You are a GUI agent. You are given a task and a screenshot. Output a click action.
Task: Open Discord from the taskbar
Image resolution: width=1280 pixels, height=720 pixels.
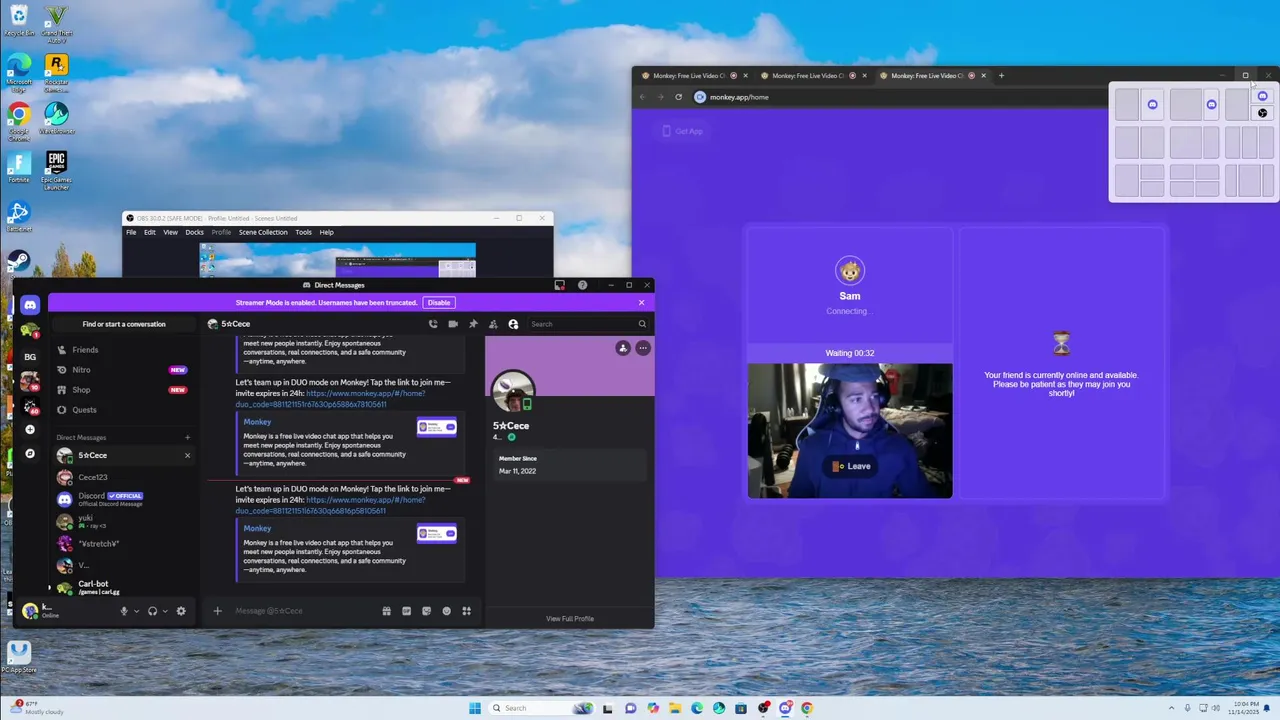pos(785,708)
